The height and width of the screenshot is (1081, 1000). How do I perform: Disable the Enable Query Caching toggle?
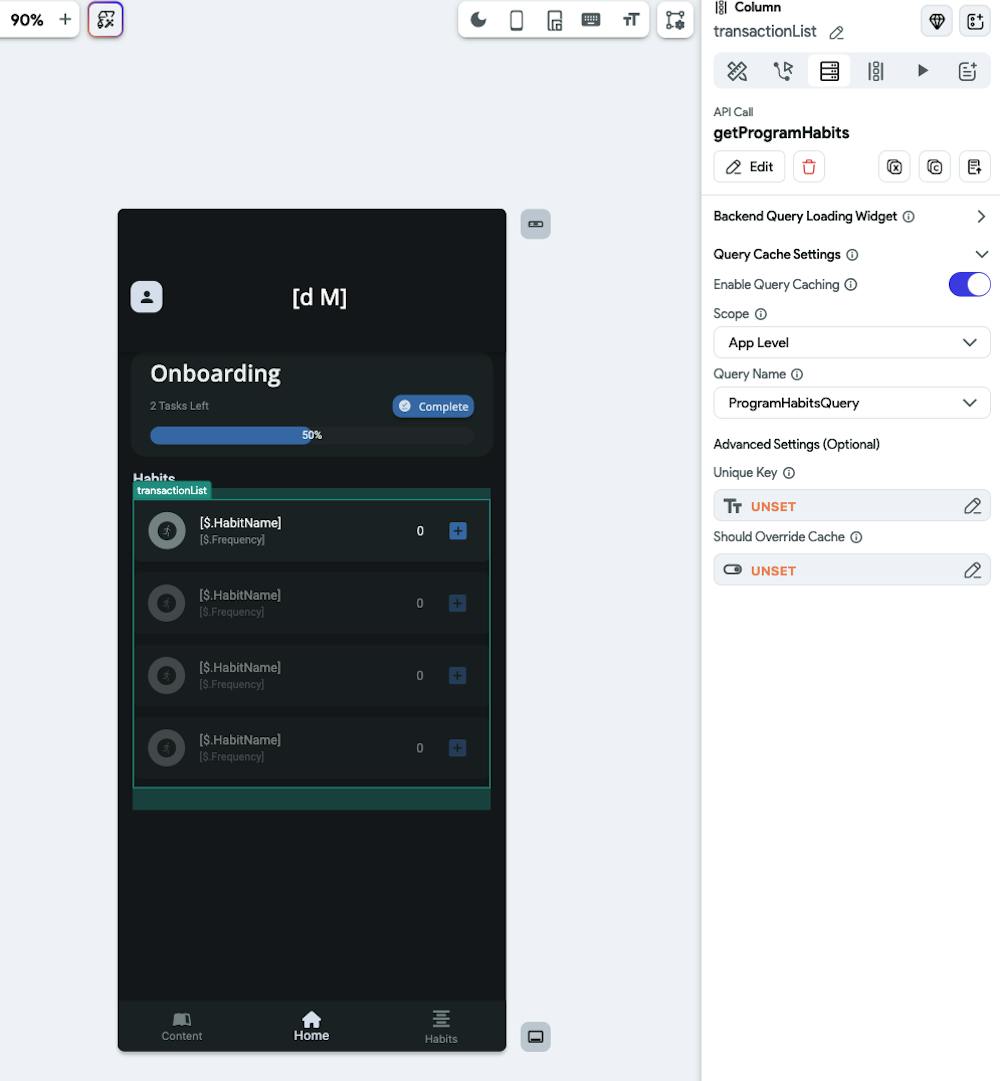click(x=968, y=284)
